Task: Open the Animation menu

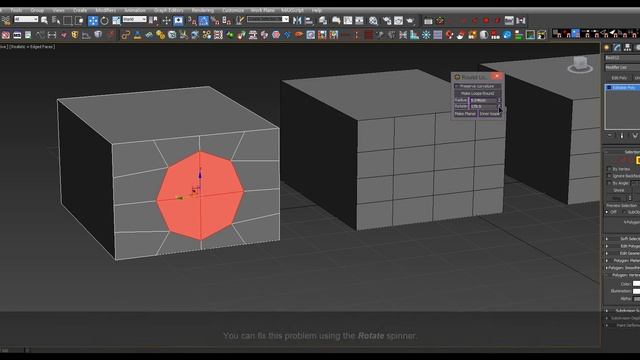Action: point(135,10)
